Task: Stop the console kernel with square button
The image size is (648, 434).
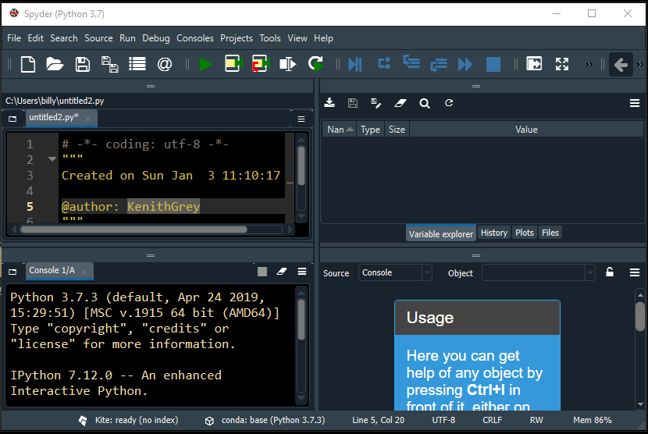Action: [x=262, y=271]
